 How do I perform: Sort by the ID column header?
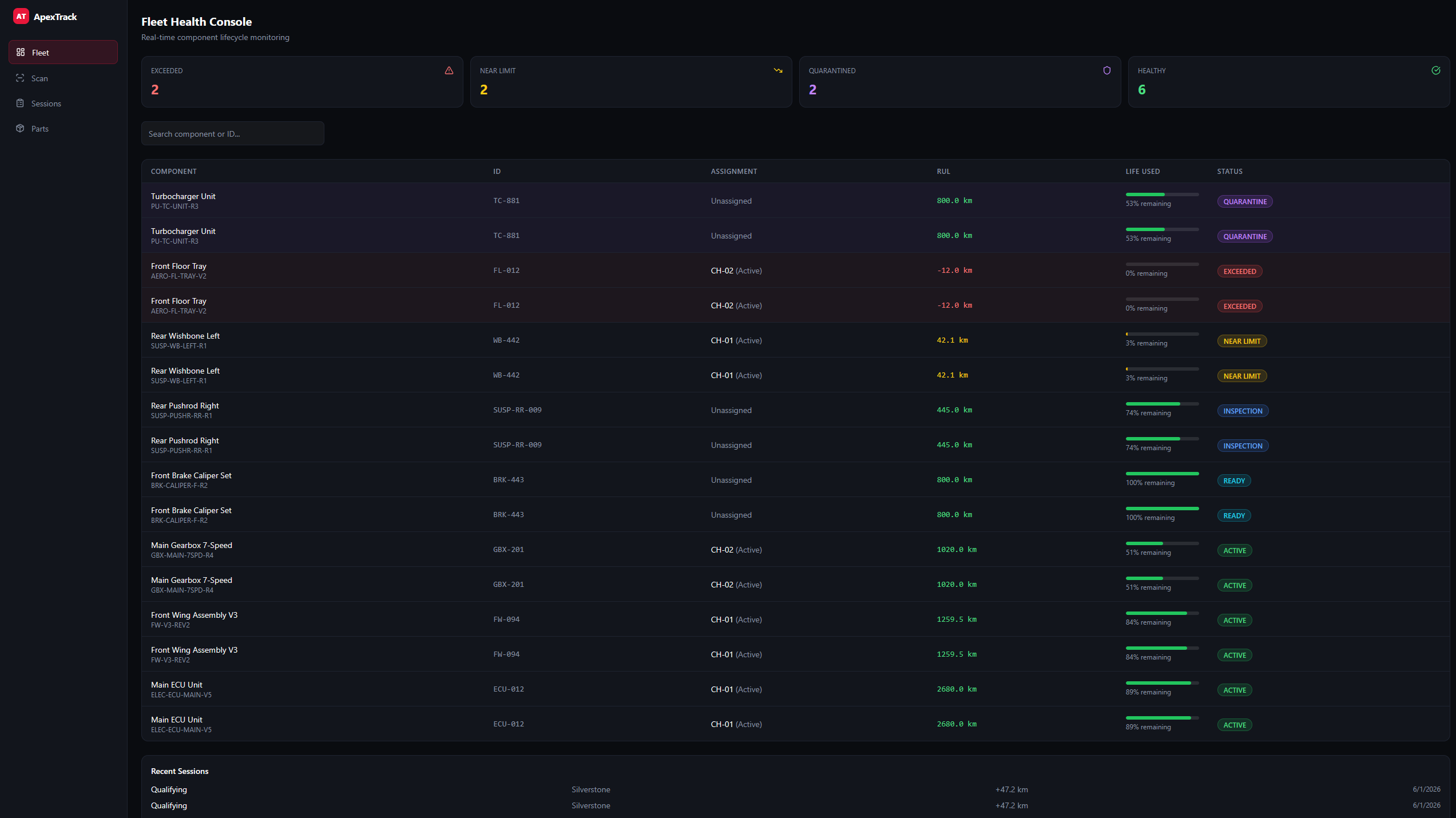pos(497,171)
